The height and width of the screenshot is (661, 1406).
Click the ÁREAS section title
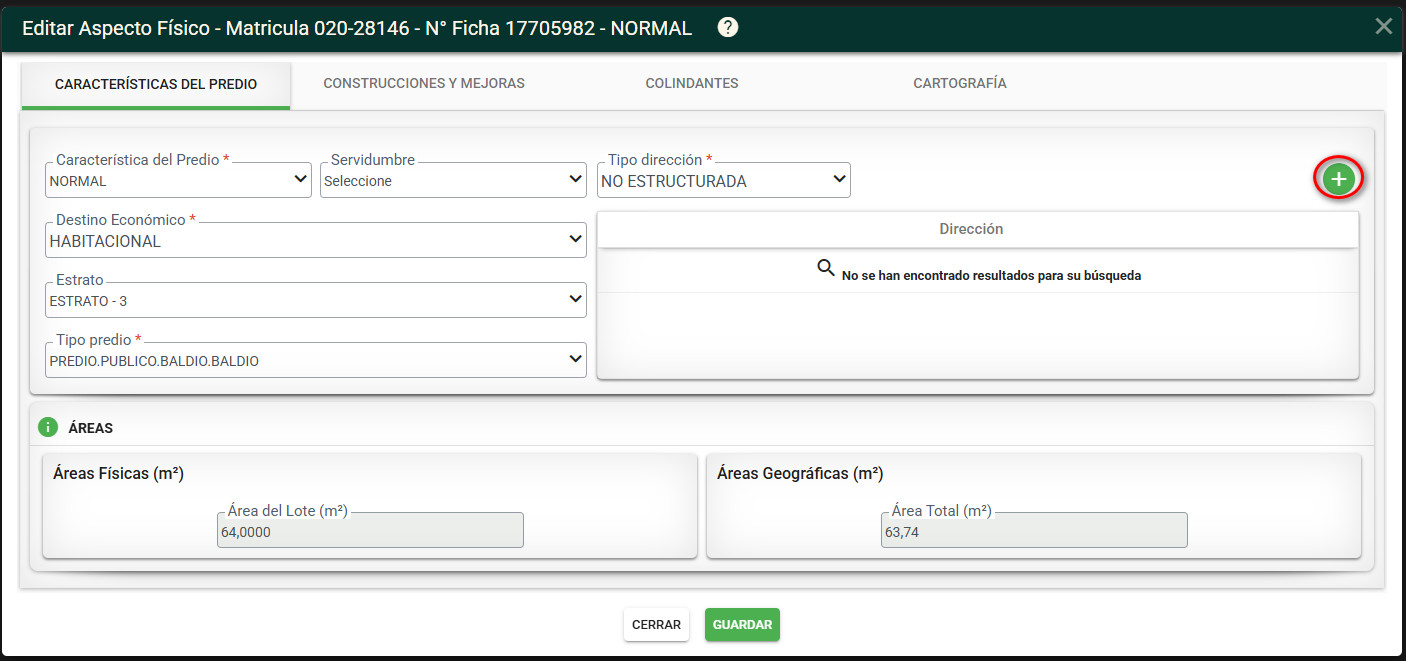point(91,428)
